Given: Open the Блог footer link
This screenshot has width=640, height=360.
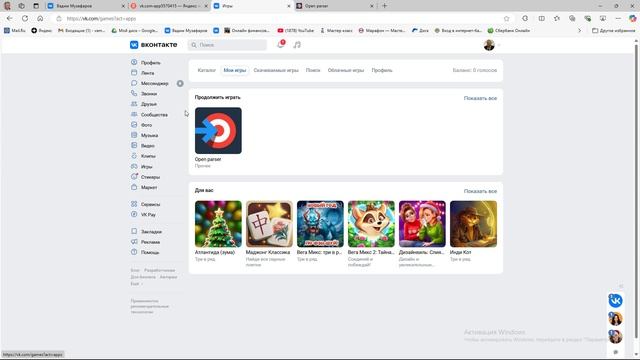Looking at the screenshot, I should pyautogui.click(x=135, y=270).
